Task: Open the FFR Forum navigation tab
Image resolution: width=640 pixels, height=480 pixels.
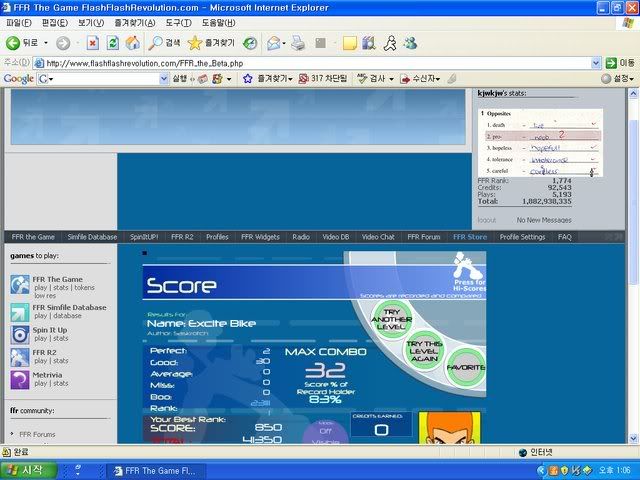Action: [x=424, y=237]
